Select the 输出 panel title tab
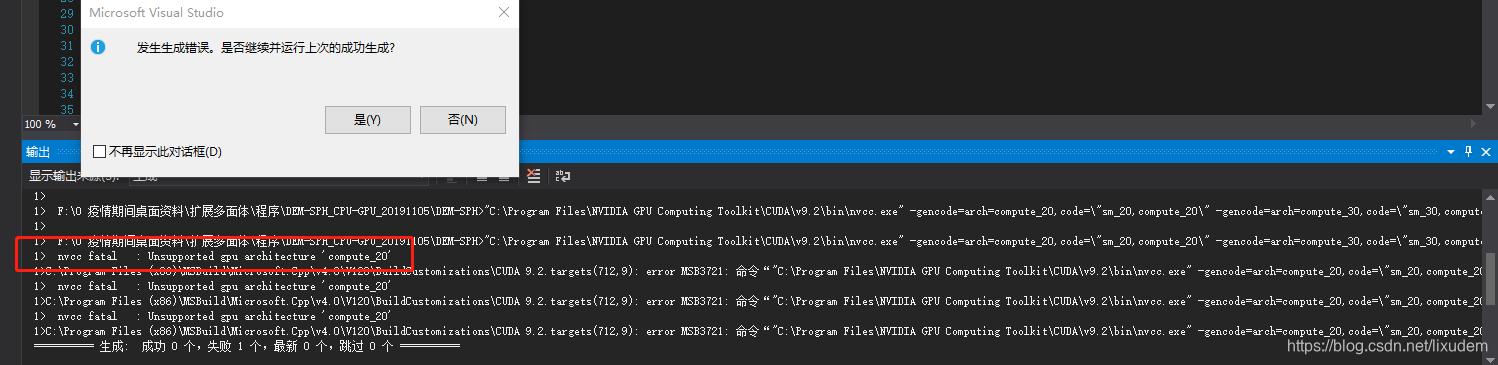1498x365 pixels. 38,152
